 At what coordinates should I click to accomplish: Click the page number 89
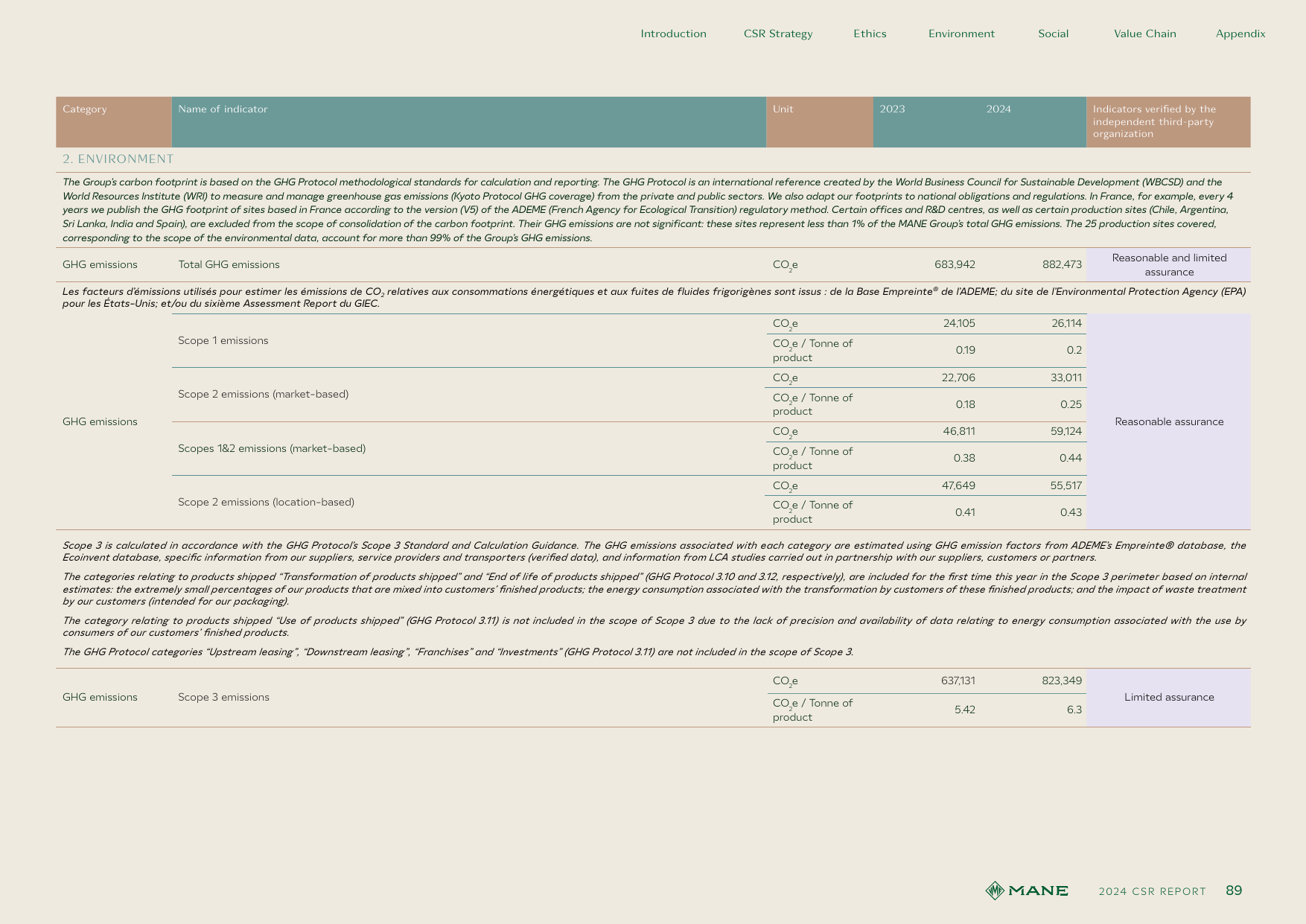tap(1234, 890)
